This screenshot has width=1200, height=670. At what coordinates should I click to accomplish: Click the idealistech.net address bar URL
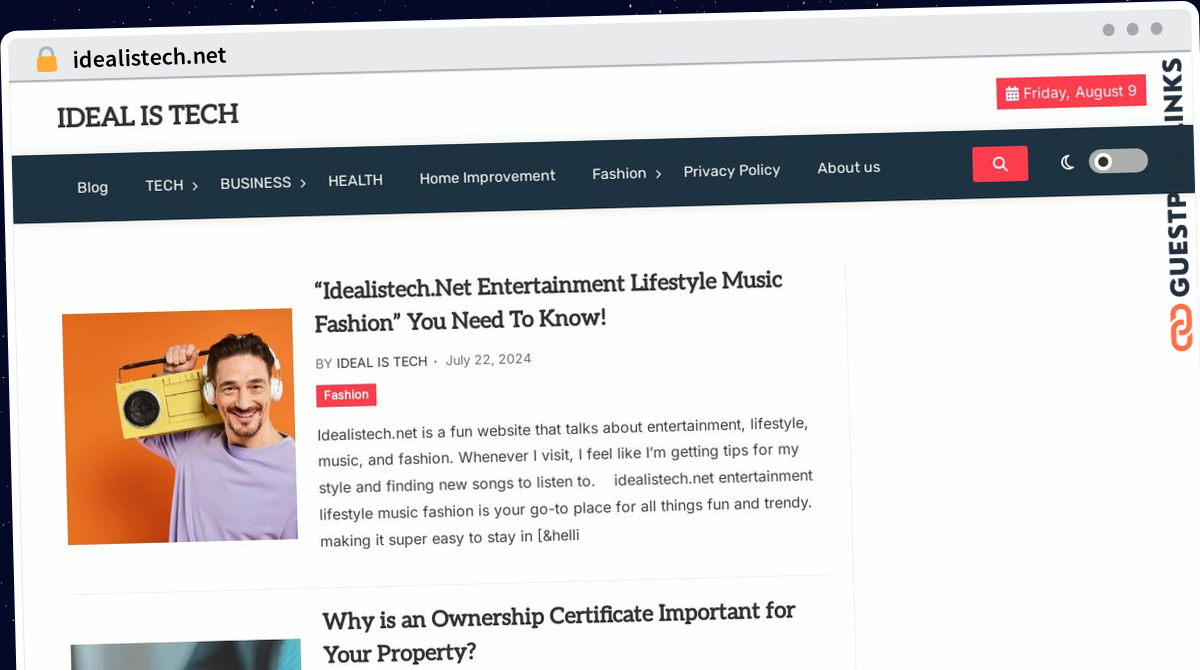[150, 57]
